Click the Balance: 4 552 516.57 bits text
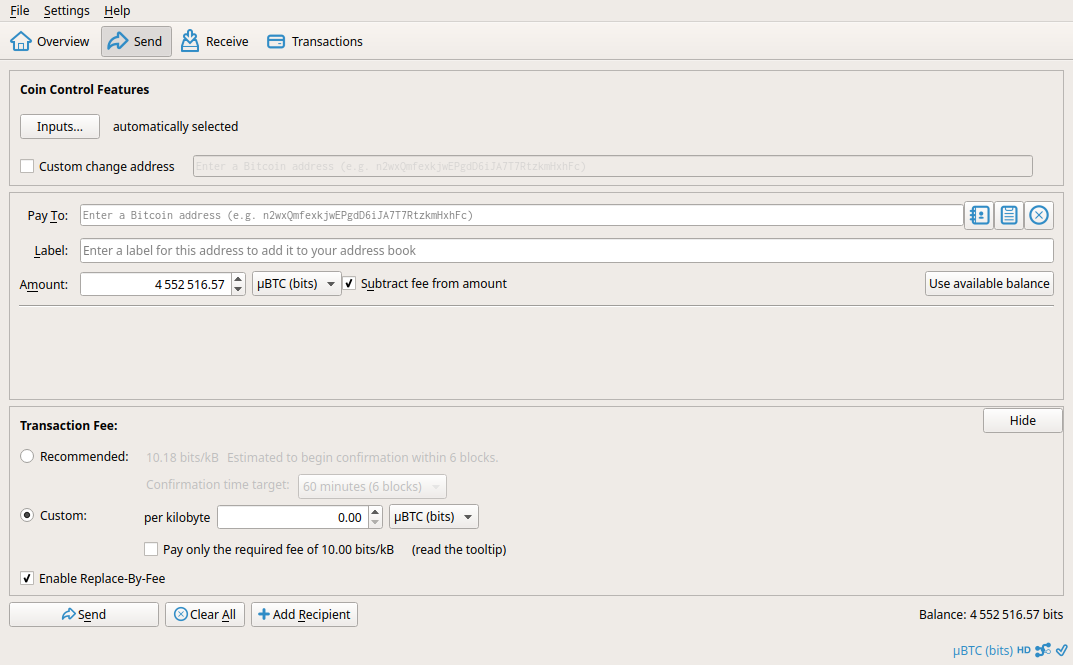1073x665 pixels. pyautogui.click(x=991, y=614)
